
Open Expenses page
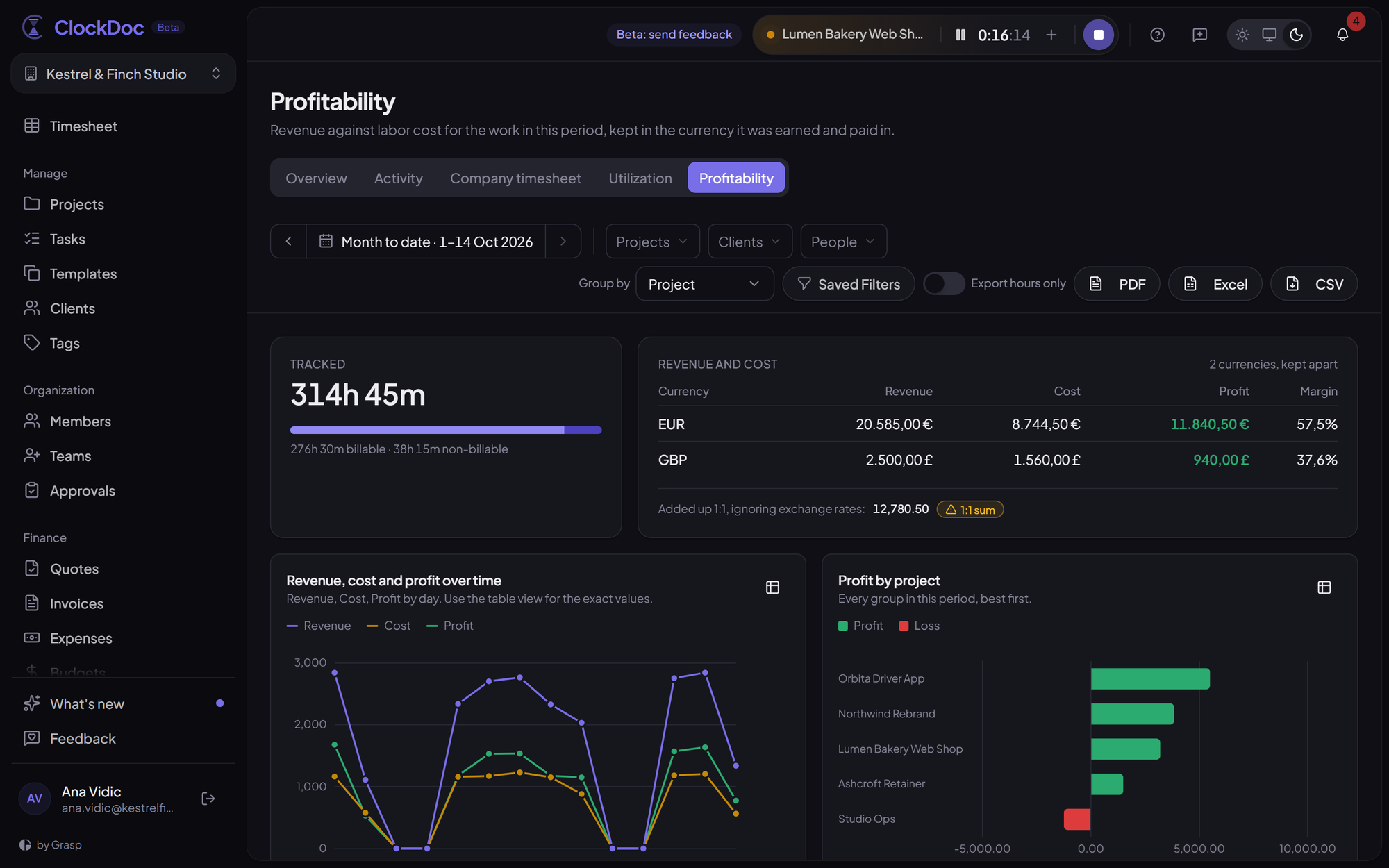124,638
